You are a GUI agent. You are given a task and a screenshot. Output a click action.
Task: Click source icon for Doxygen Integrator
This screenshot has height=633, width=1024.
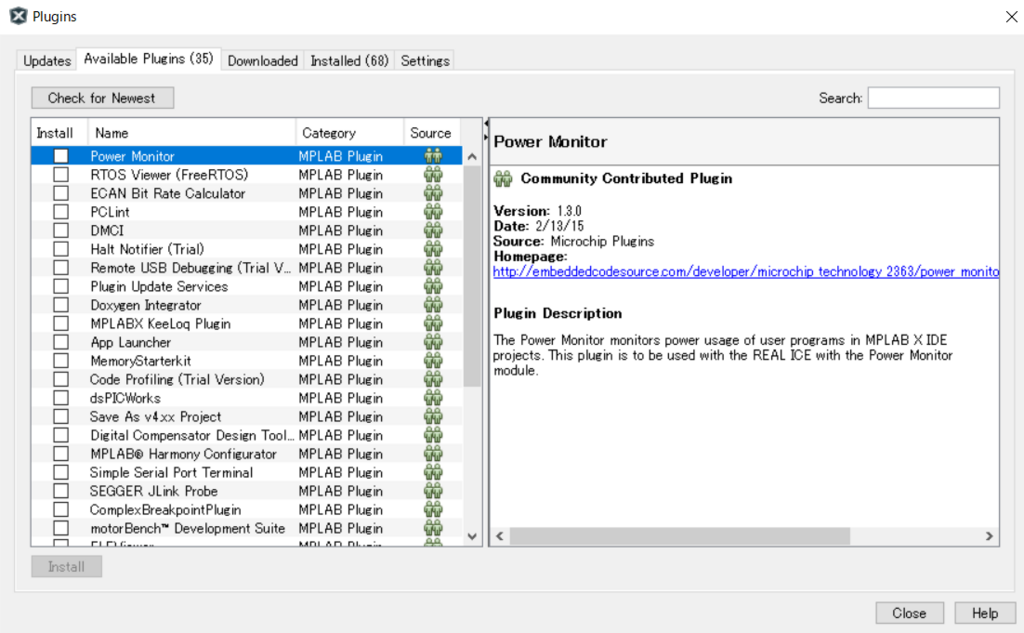pos(433,305)
